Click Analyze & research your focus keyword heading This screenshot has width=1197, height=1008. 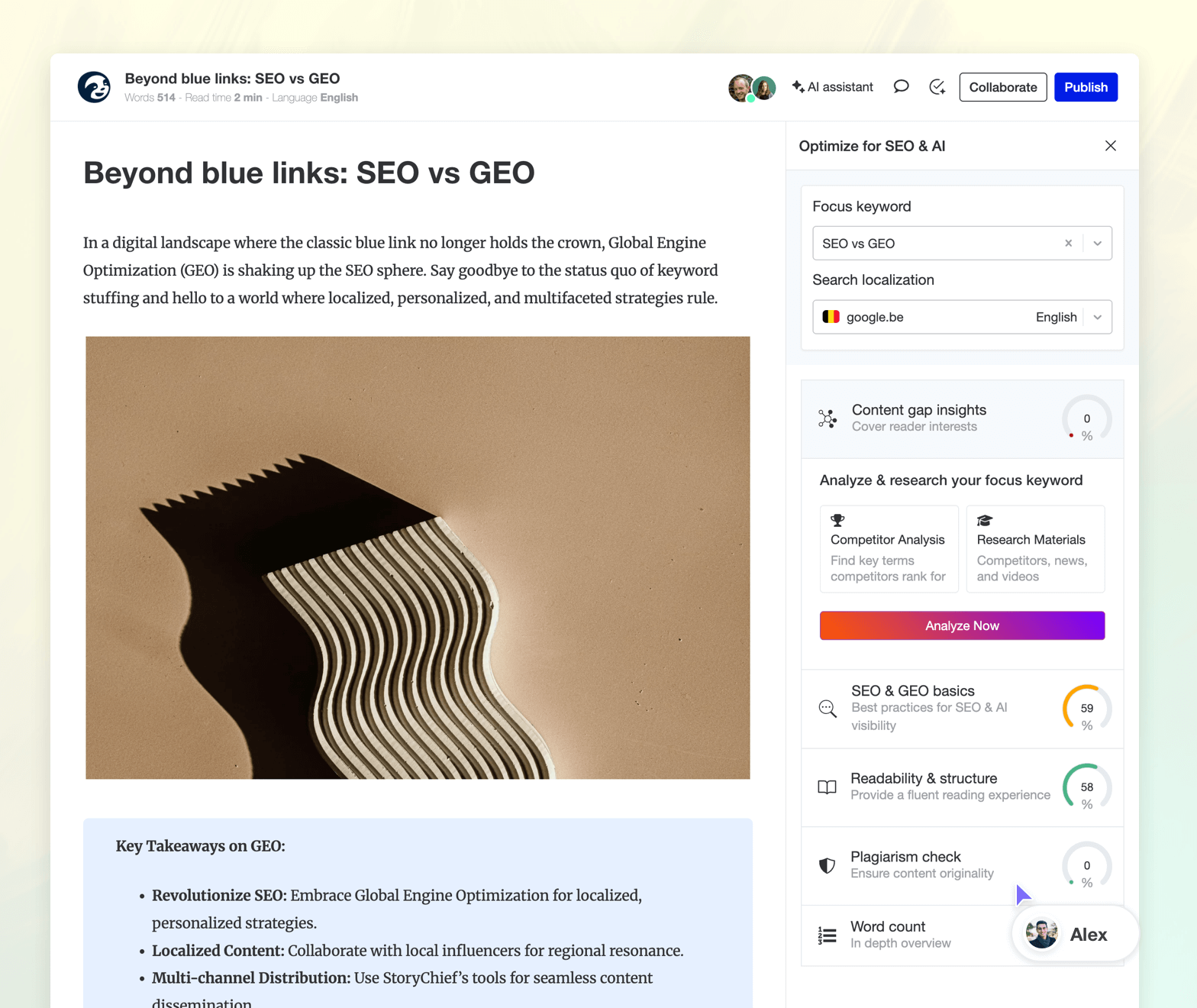tap(951, 480)
